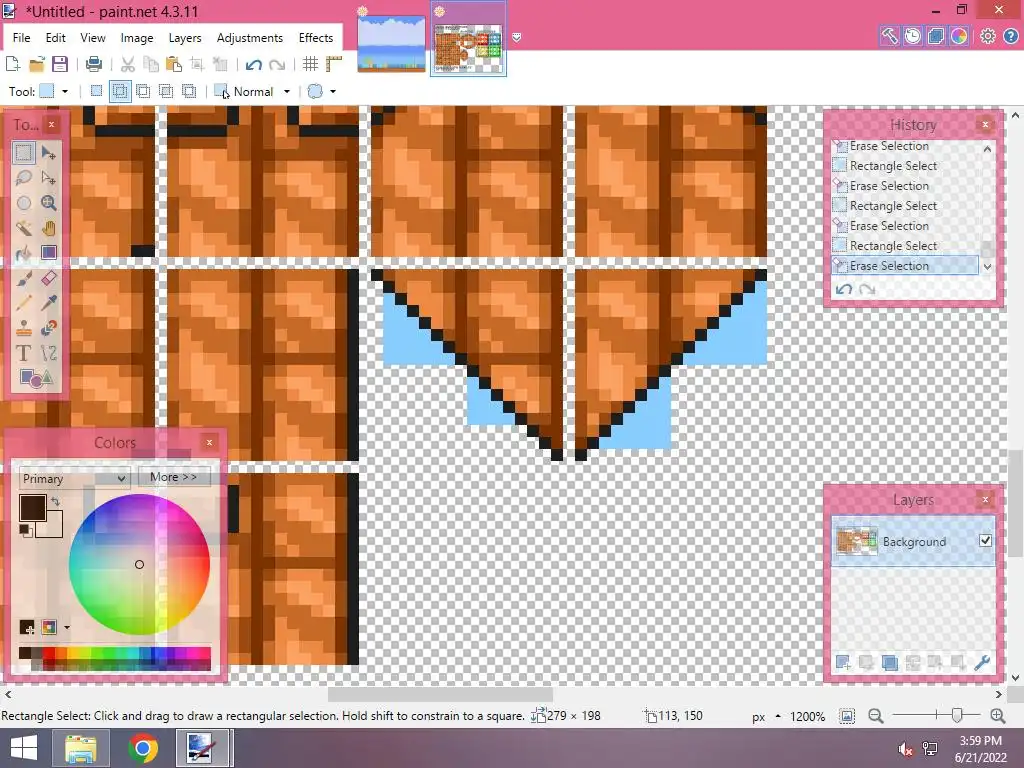
Task: Click the primary dark brown color swatch
Action: (x=32, y=507)
